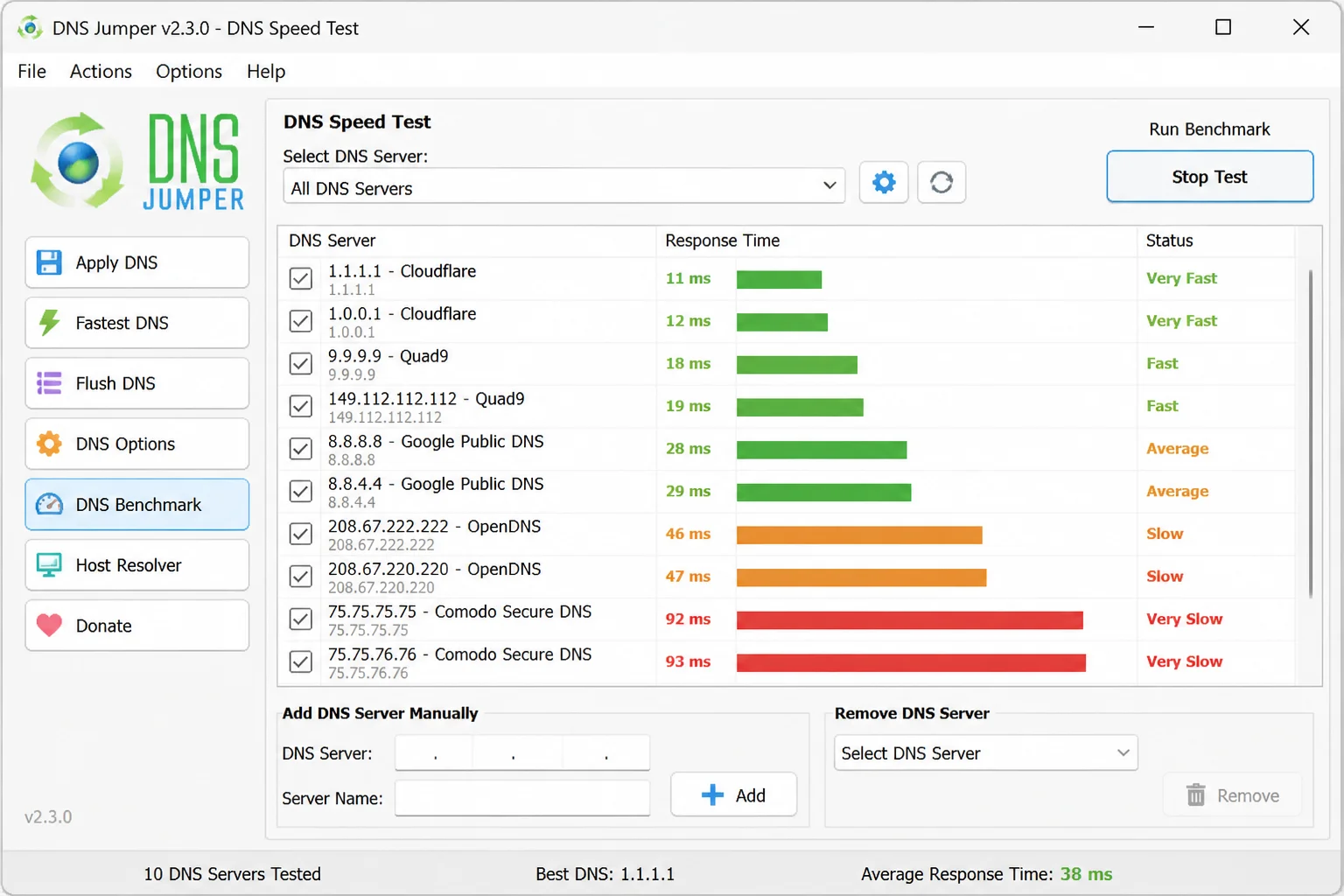The height and width of the screenshot is (896, 1344).
Task: Uncheck 75.75.76.76 Comodo Secure DNS
Action: coord(300,661)
